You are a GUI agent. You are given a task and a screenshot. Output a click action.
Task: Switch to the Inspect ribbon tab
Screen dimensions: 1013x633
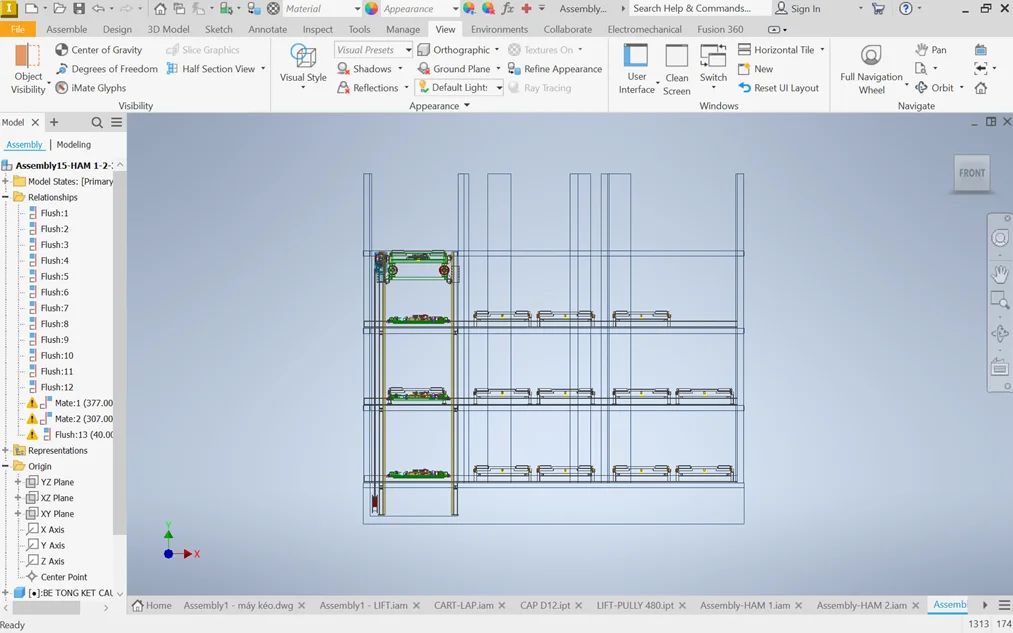pos(318,29)
